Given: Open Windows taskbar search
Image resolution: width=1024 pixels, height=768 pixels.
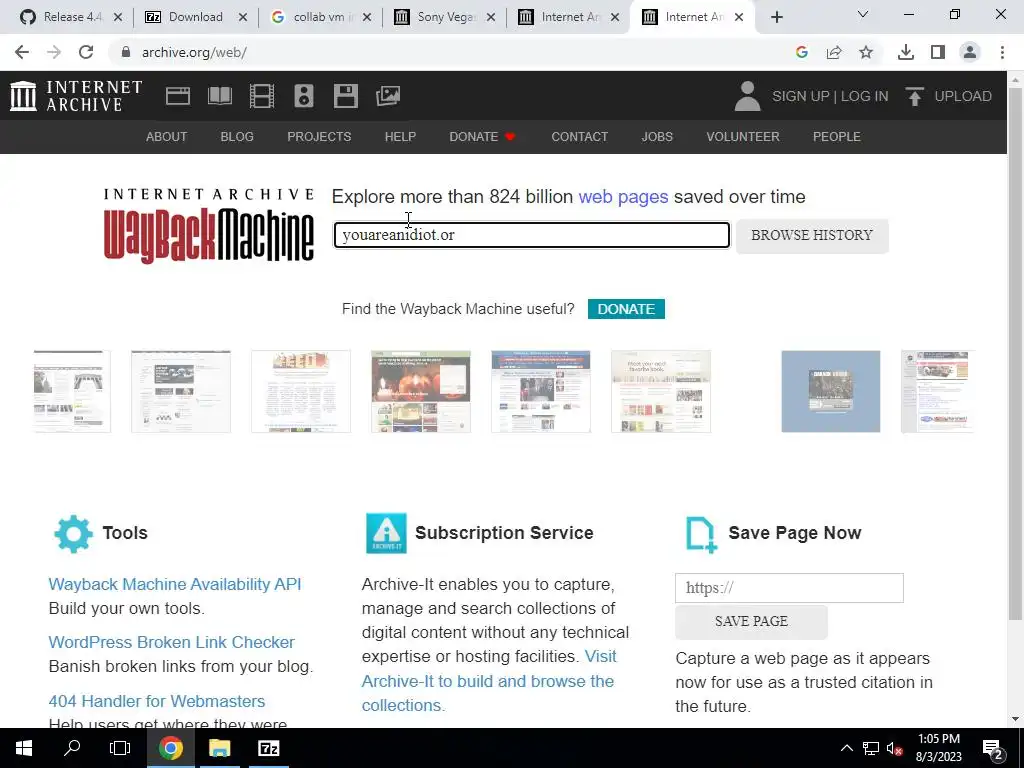Looking at the screenshot, I should [x=72, y=748].
